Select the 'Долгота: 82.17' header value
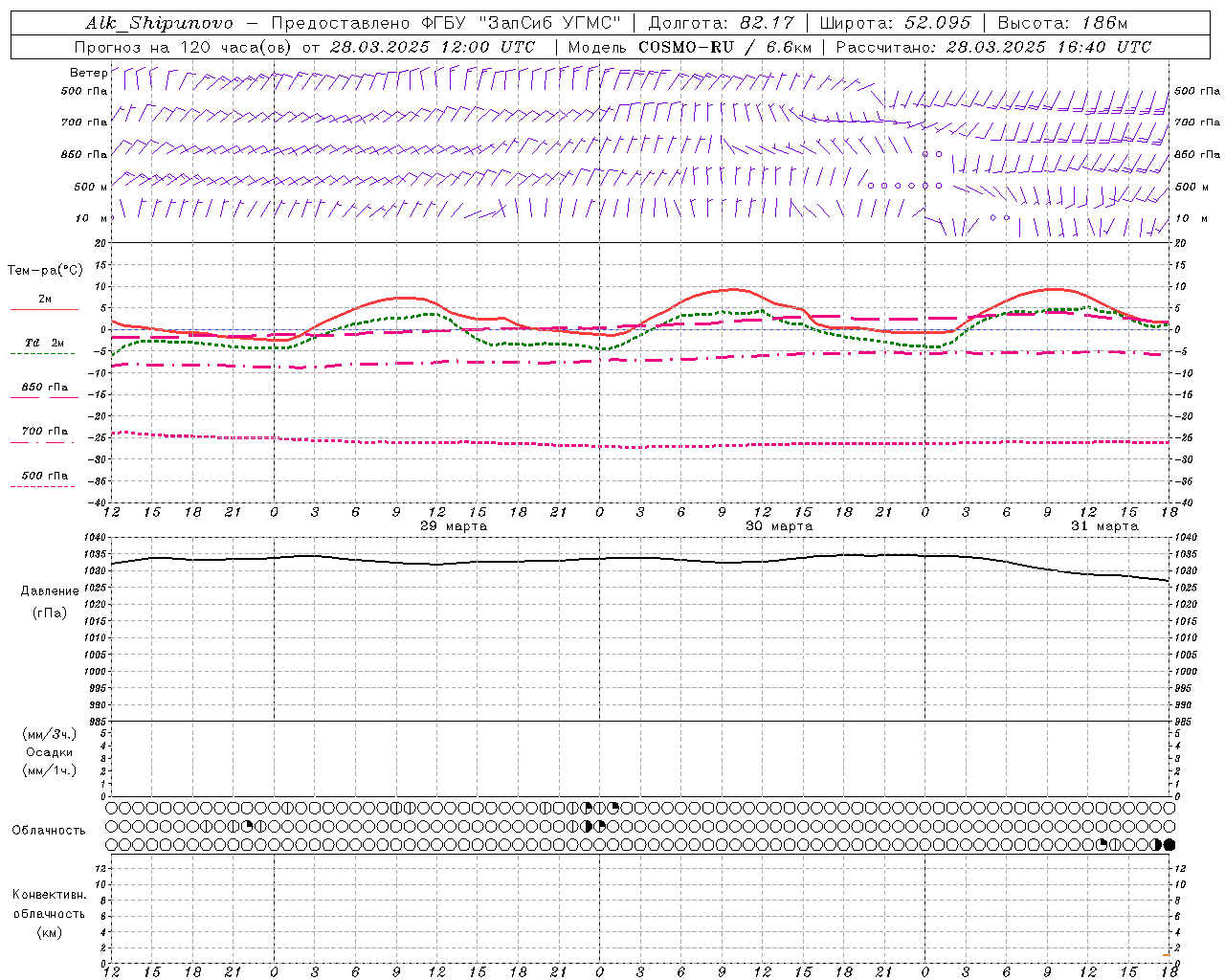Viewport: 1225px width, 980px height. (721, 23)
